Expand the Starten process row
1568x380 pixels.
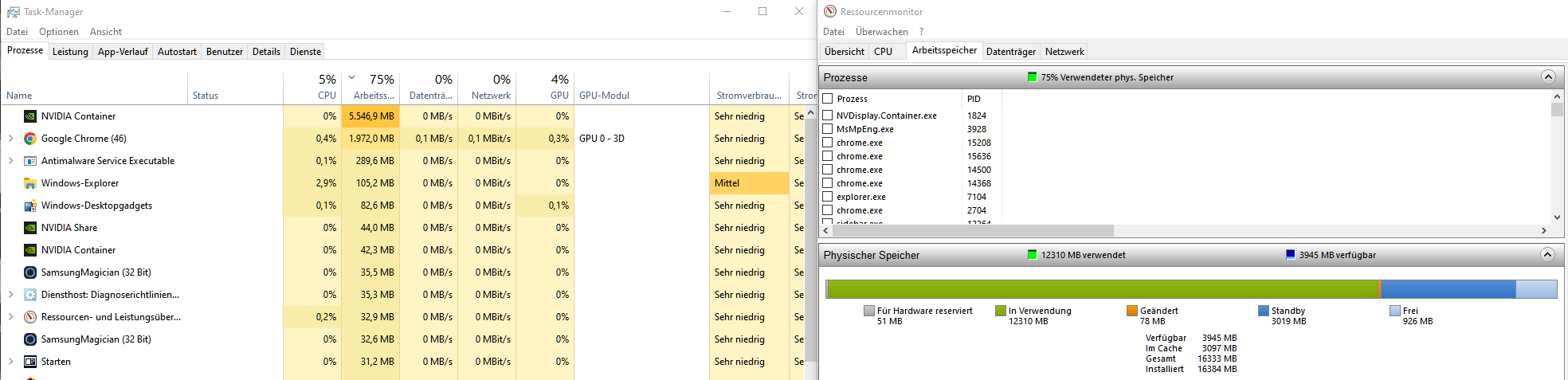tap(10, 362)
